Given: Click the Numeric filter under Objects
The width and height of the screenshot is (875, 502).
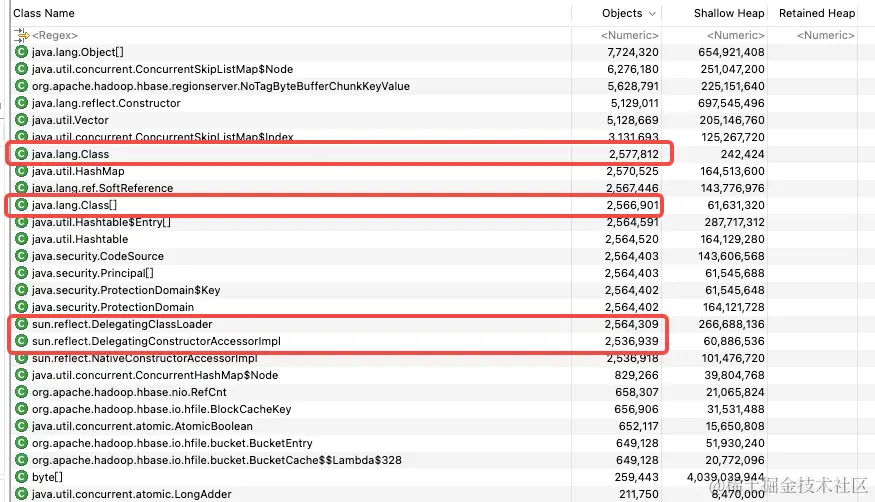Looking at the screenshot, I should click(629, 35).
